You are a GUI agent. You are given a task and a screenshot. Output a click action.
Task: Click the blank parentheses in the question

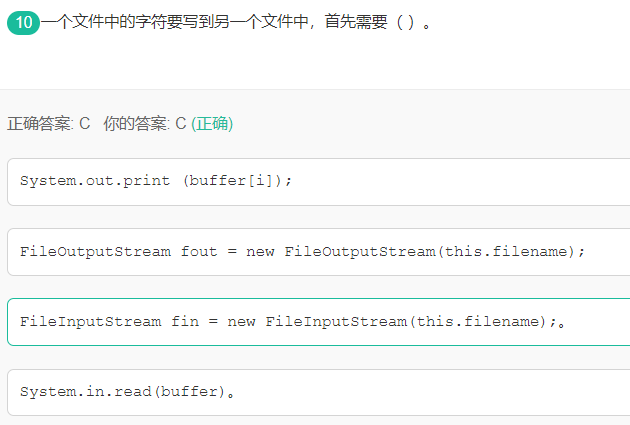(x=405, y=22)
